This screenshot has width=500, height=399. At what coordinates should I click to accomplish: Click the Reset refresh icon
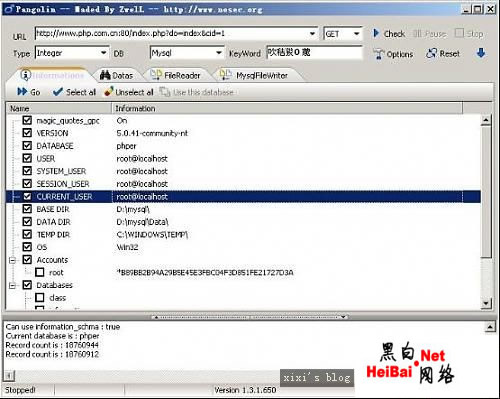click(x=431, y=53)
